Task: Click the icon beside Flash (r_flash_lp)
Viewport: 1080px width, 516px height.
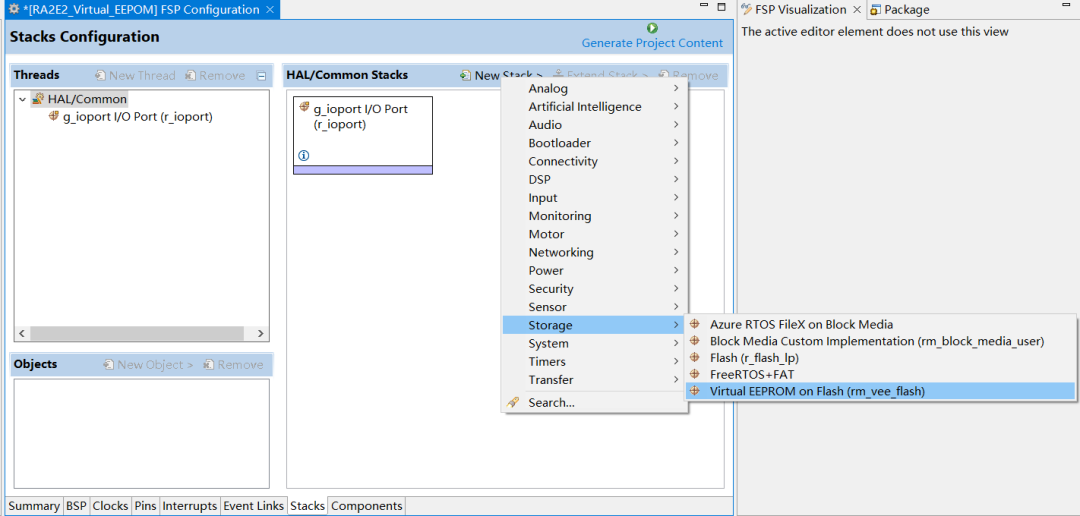Action: pyautogui.click(x=695, y=358)
